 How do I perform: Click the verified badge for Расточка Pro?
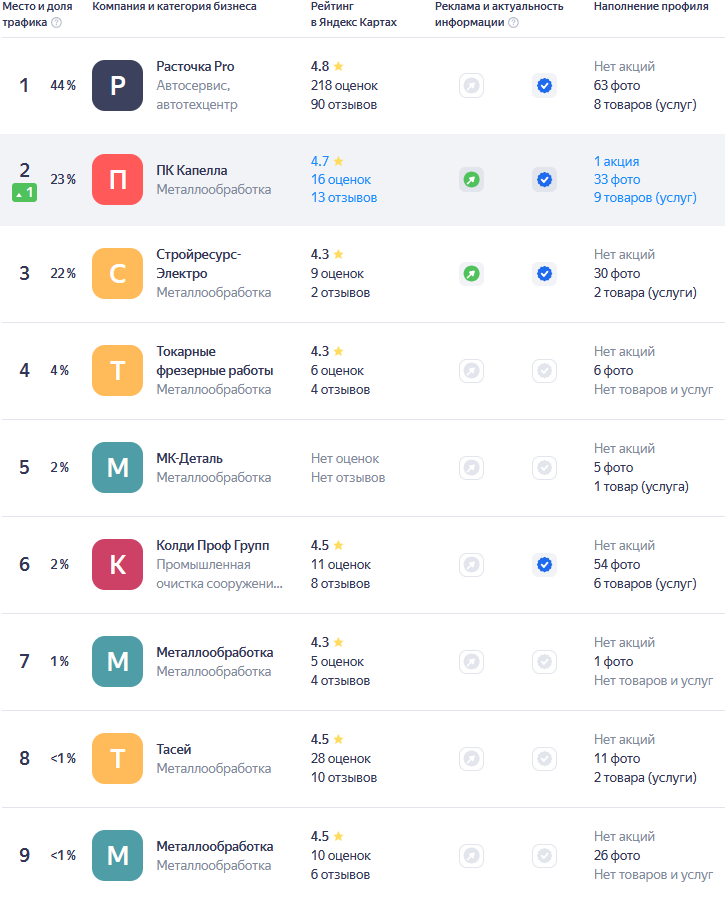pyautogui.click(x=544, y=86)
